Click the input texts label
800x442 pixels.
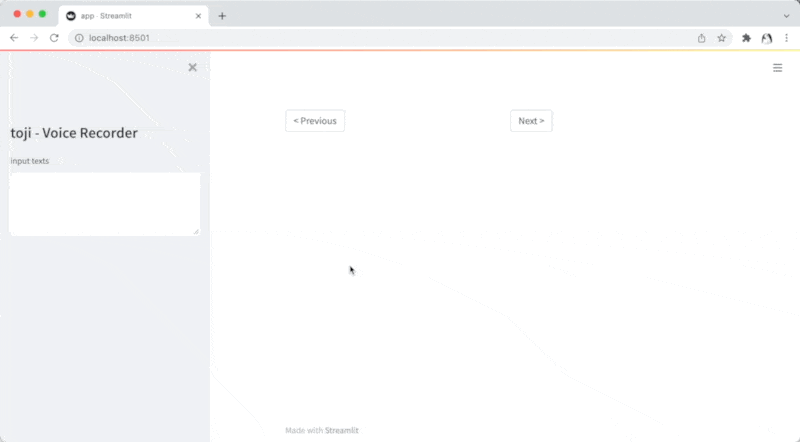point(30,161)
